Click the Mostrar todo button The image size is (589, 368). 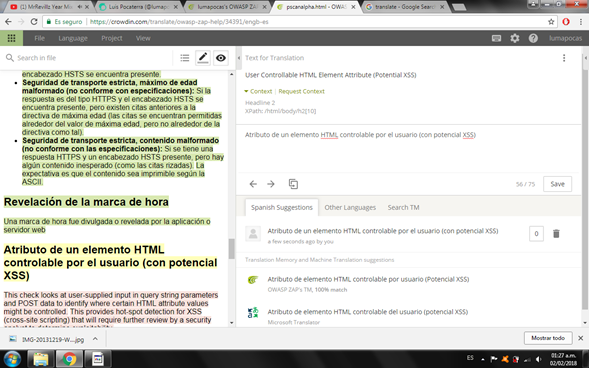[x=548, y=338]
